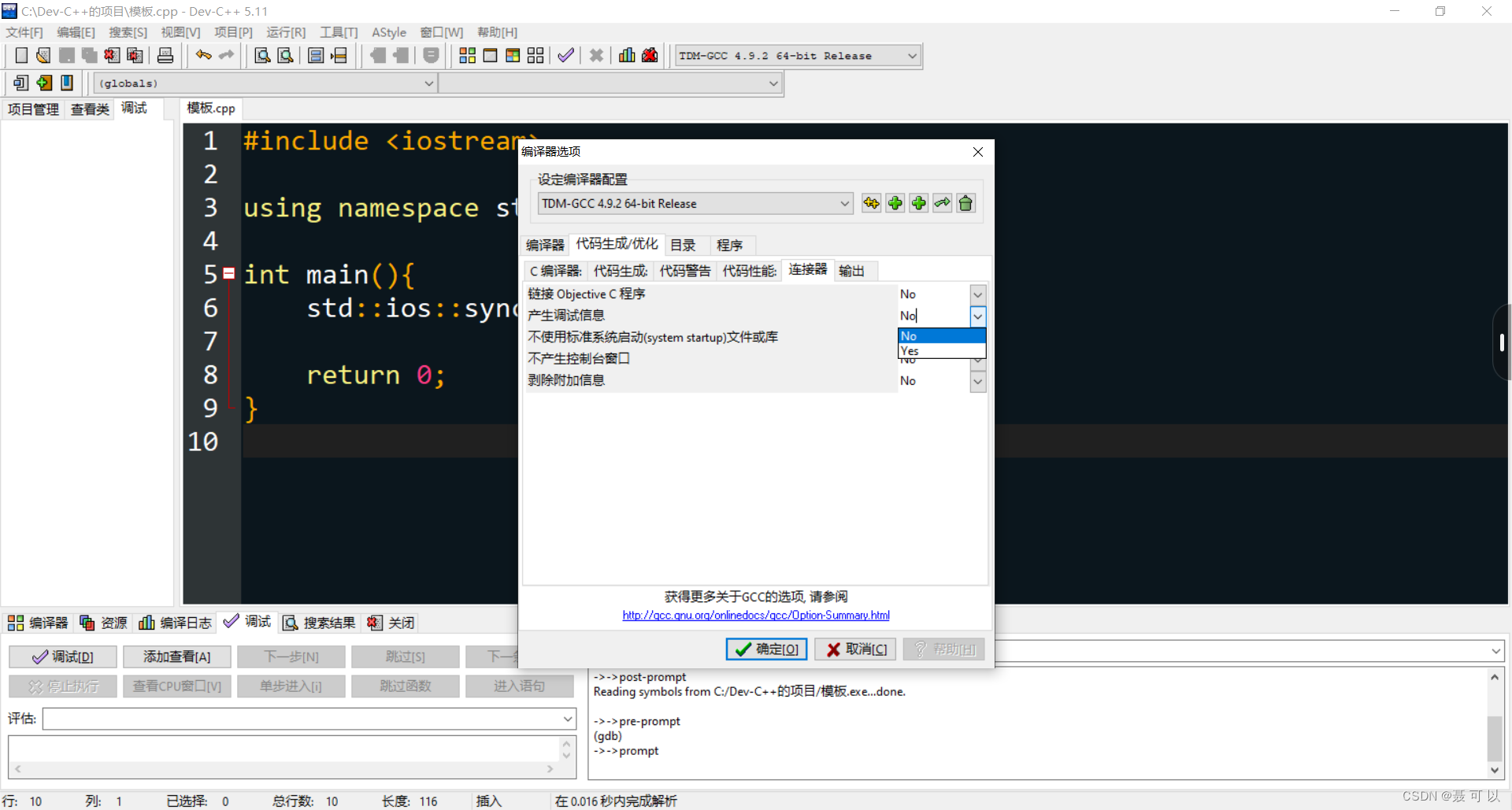Toggle 剥除附加信息 linker setting
Screen dimensions: 1512x810
point(977,381)
